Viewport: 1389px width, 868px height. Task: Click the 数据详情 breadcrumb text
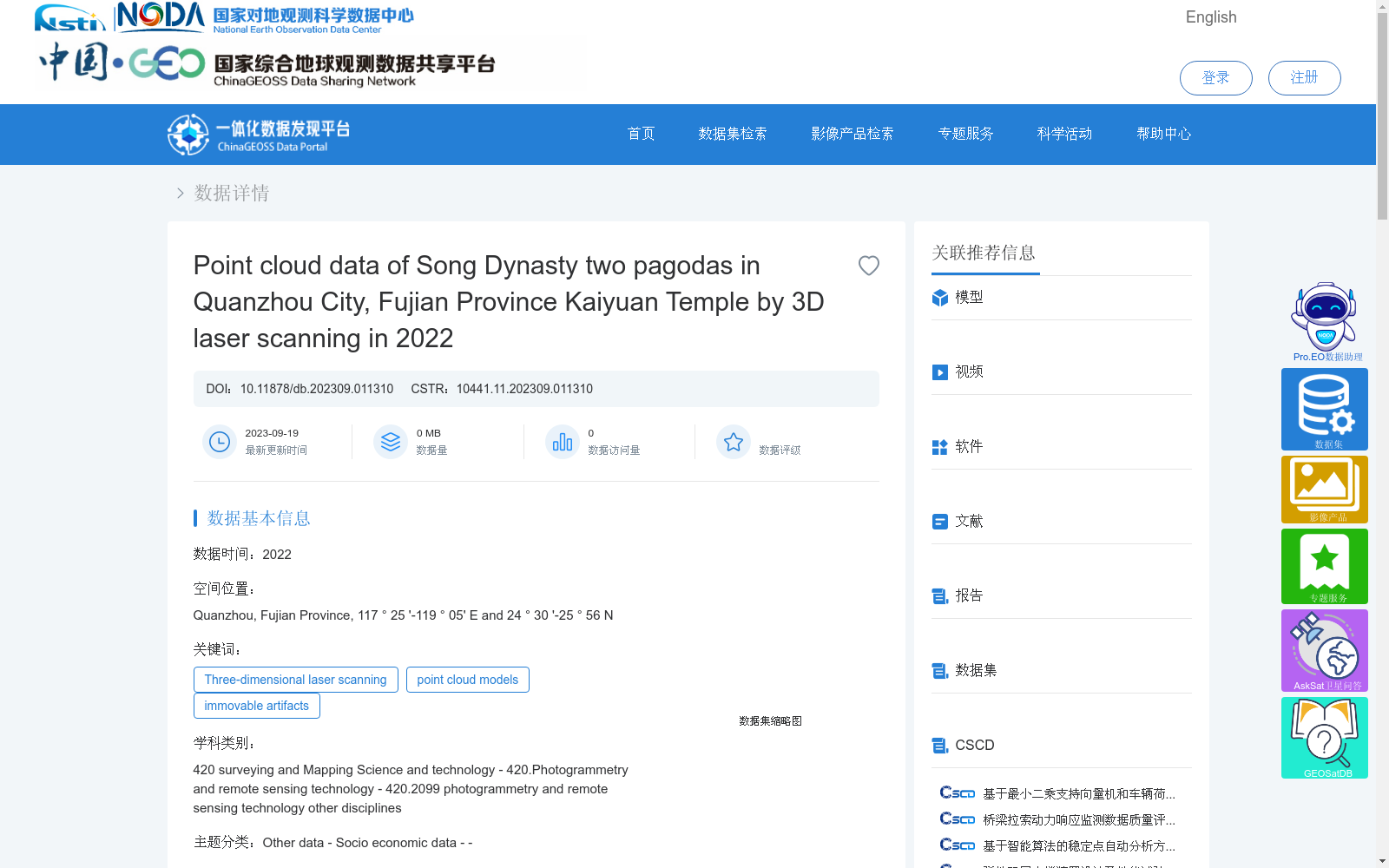pos(232,193)
